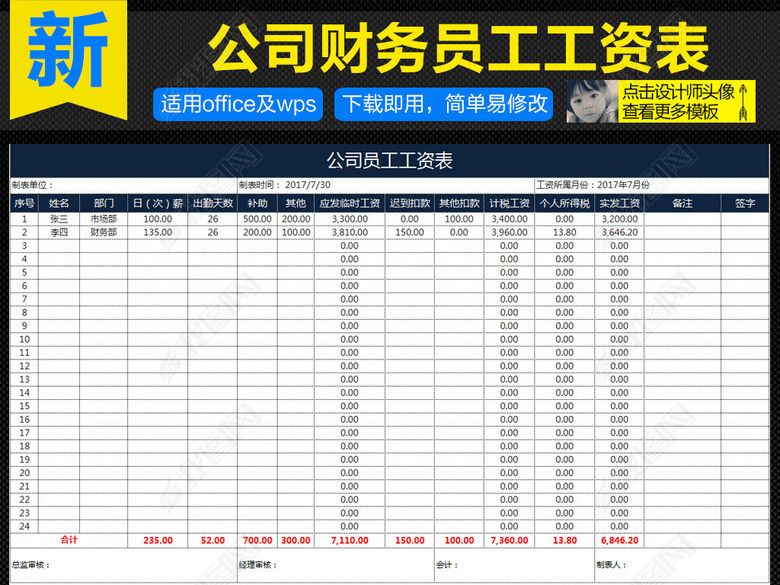
Task: Select the '其他扣款' column header
Action: click(459, 203)
